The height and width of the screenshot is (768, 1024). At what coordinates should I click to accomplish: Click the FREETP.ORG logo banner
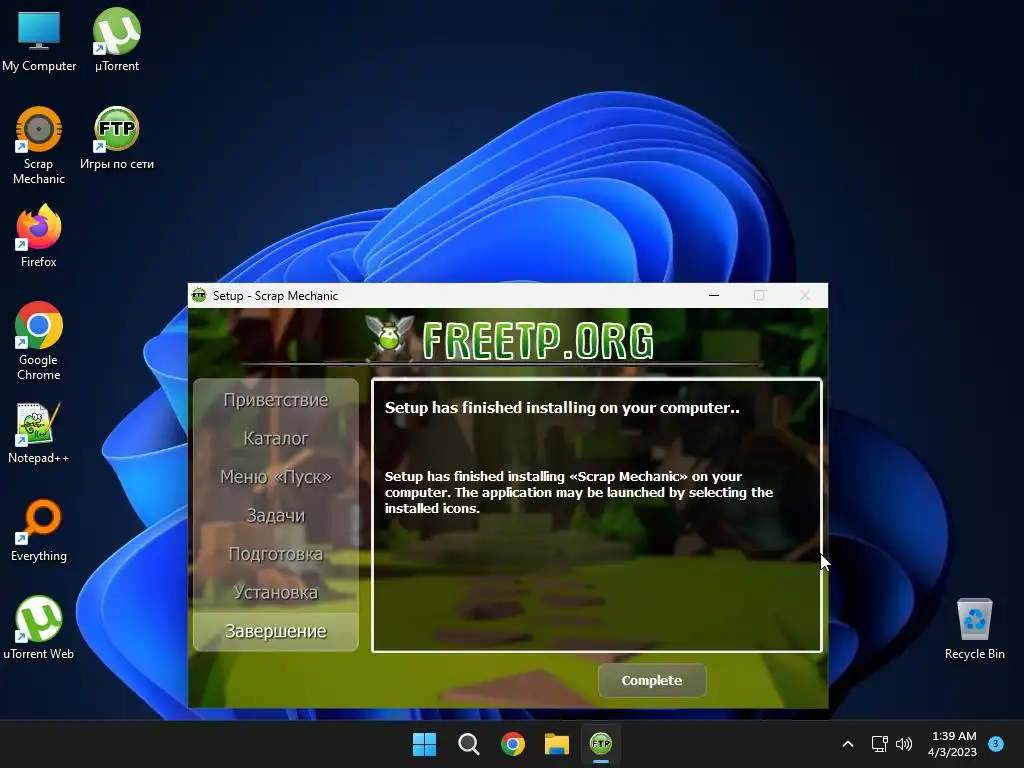(510, 340)
